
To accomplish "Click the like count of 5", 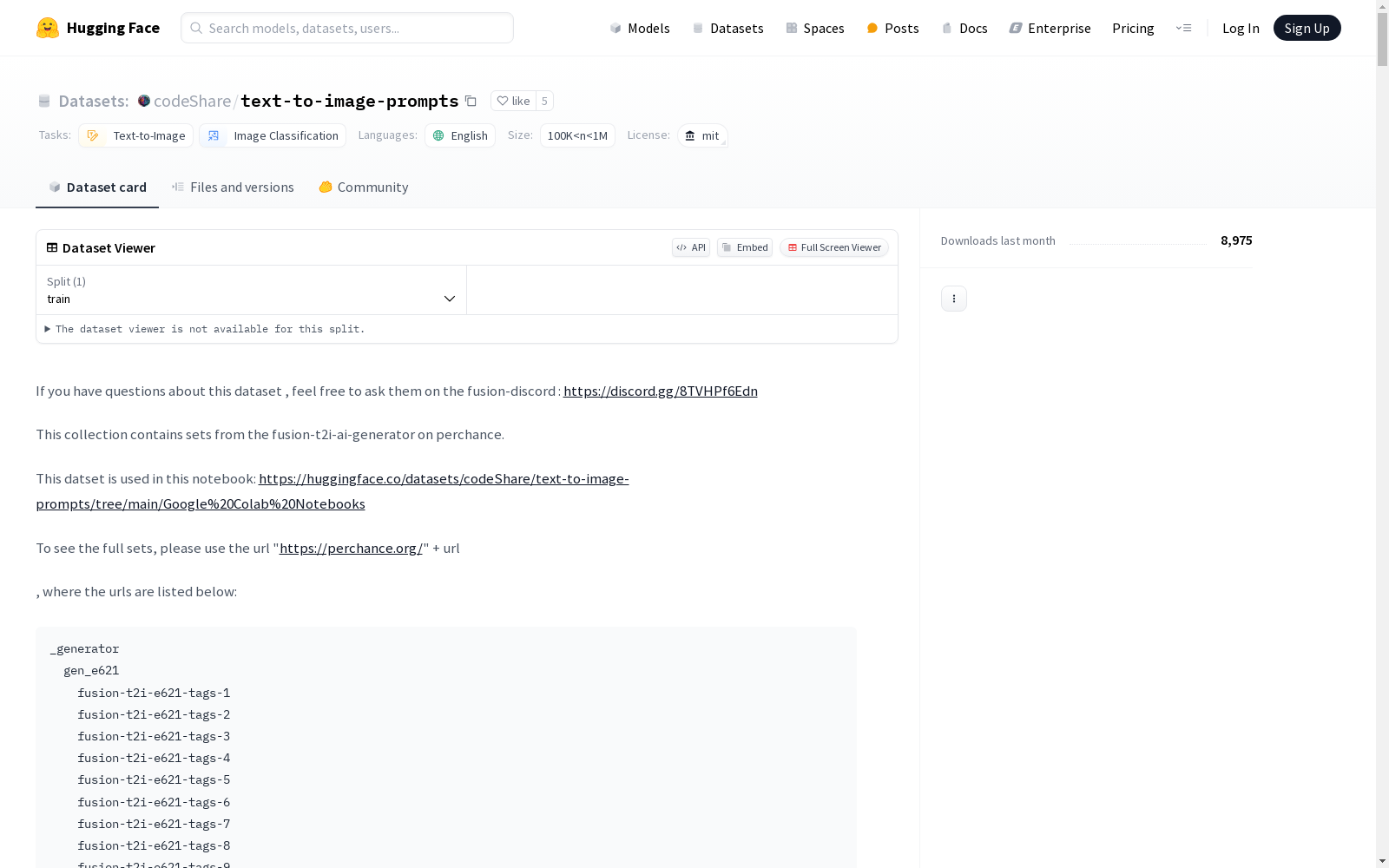I will click(x=544, y=101).
